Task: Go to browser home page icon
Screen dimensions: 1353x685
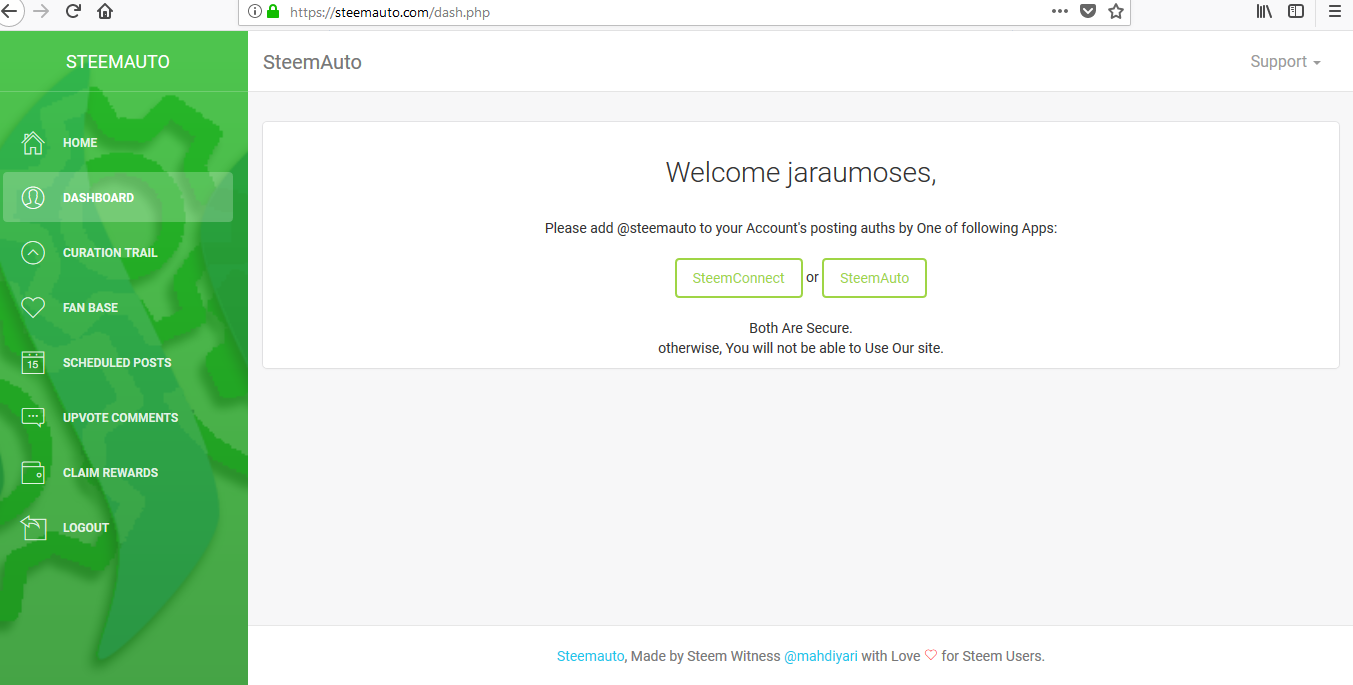Action: point(105,12)
